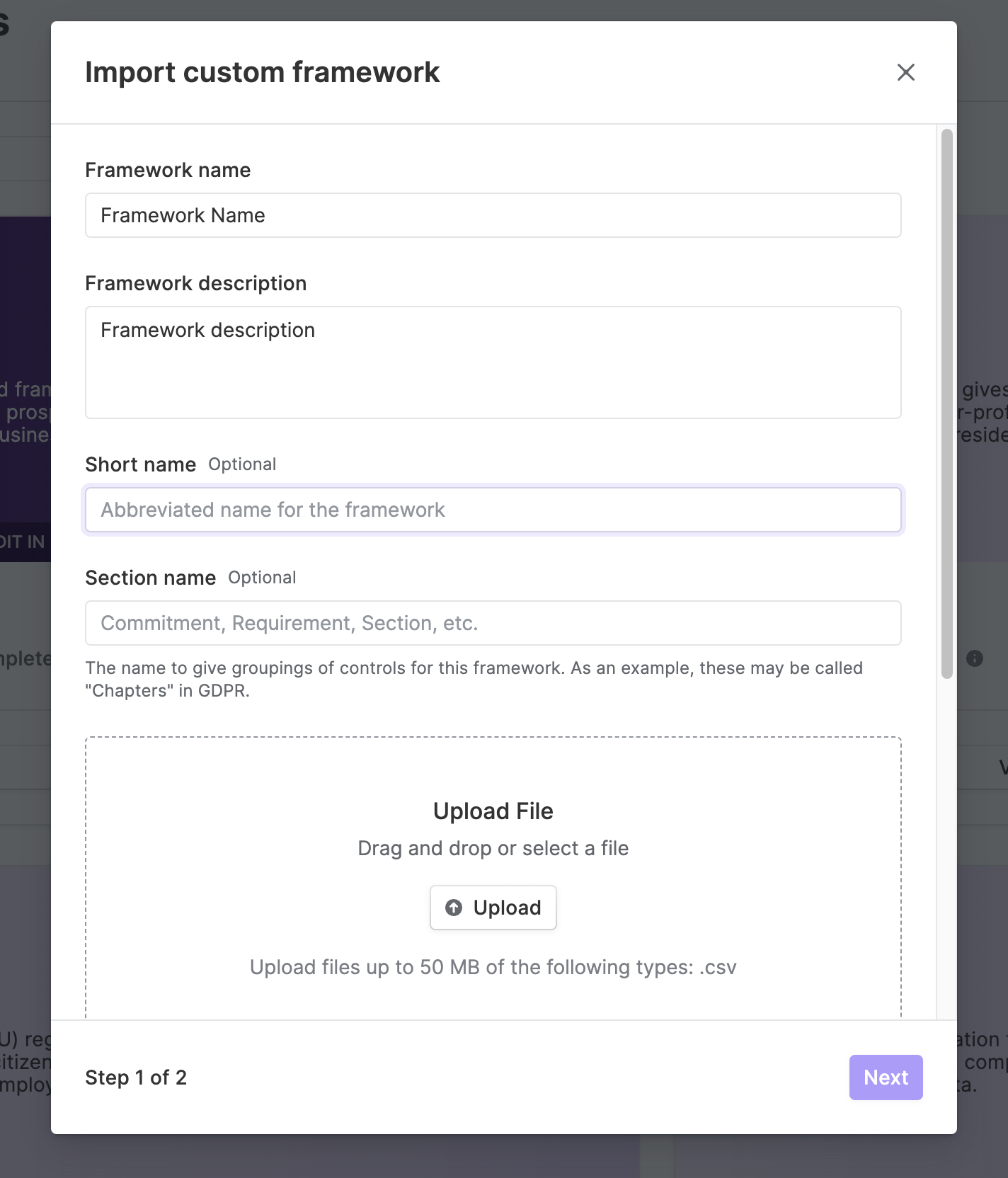Click the "Short name" field label

click(141, 464)
